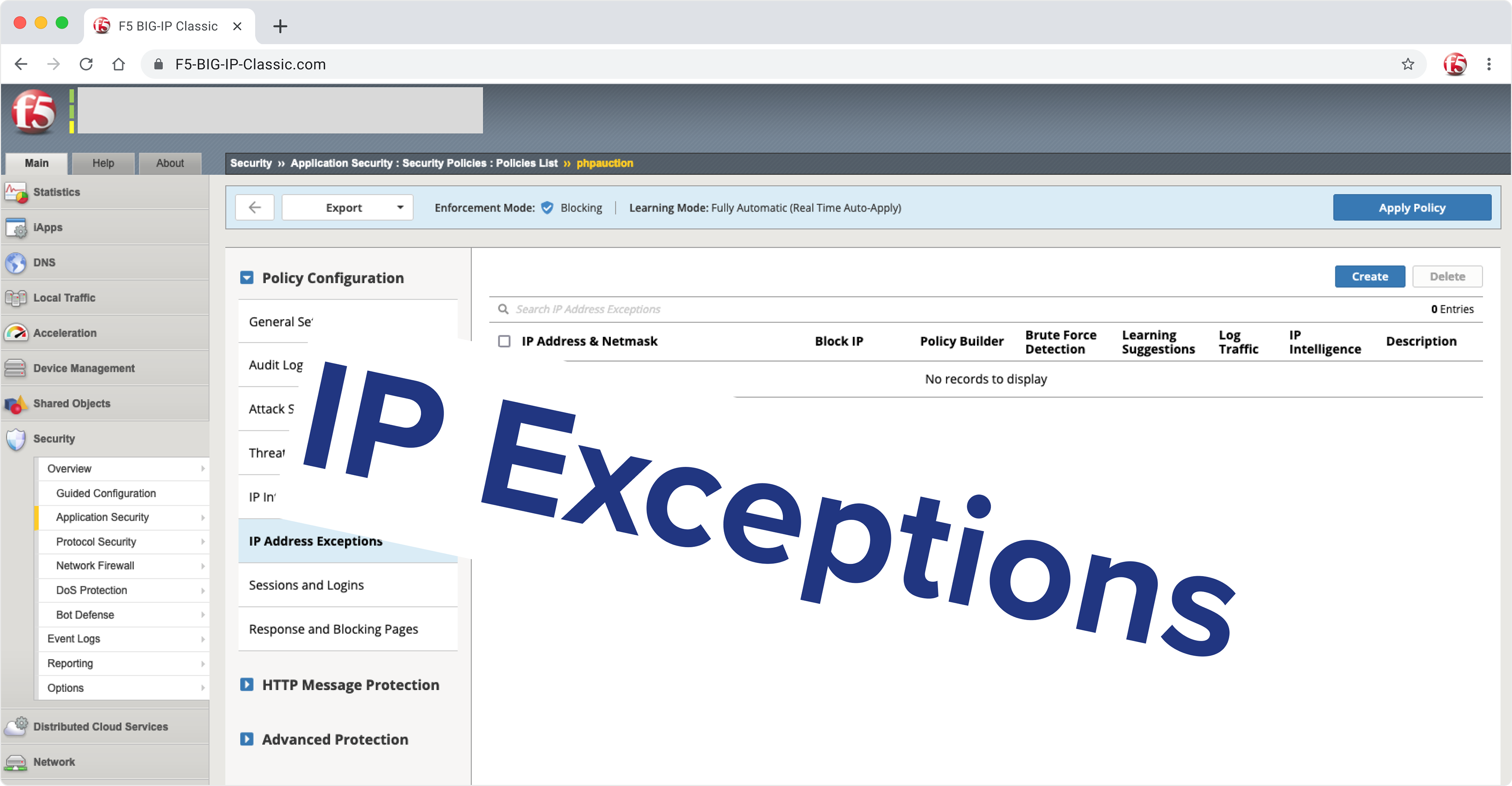Image resolution: width=1512 pixels, height=786 pixels.
Task: Bookmark page with the star icon
Action: [x=1408, y=64]
